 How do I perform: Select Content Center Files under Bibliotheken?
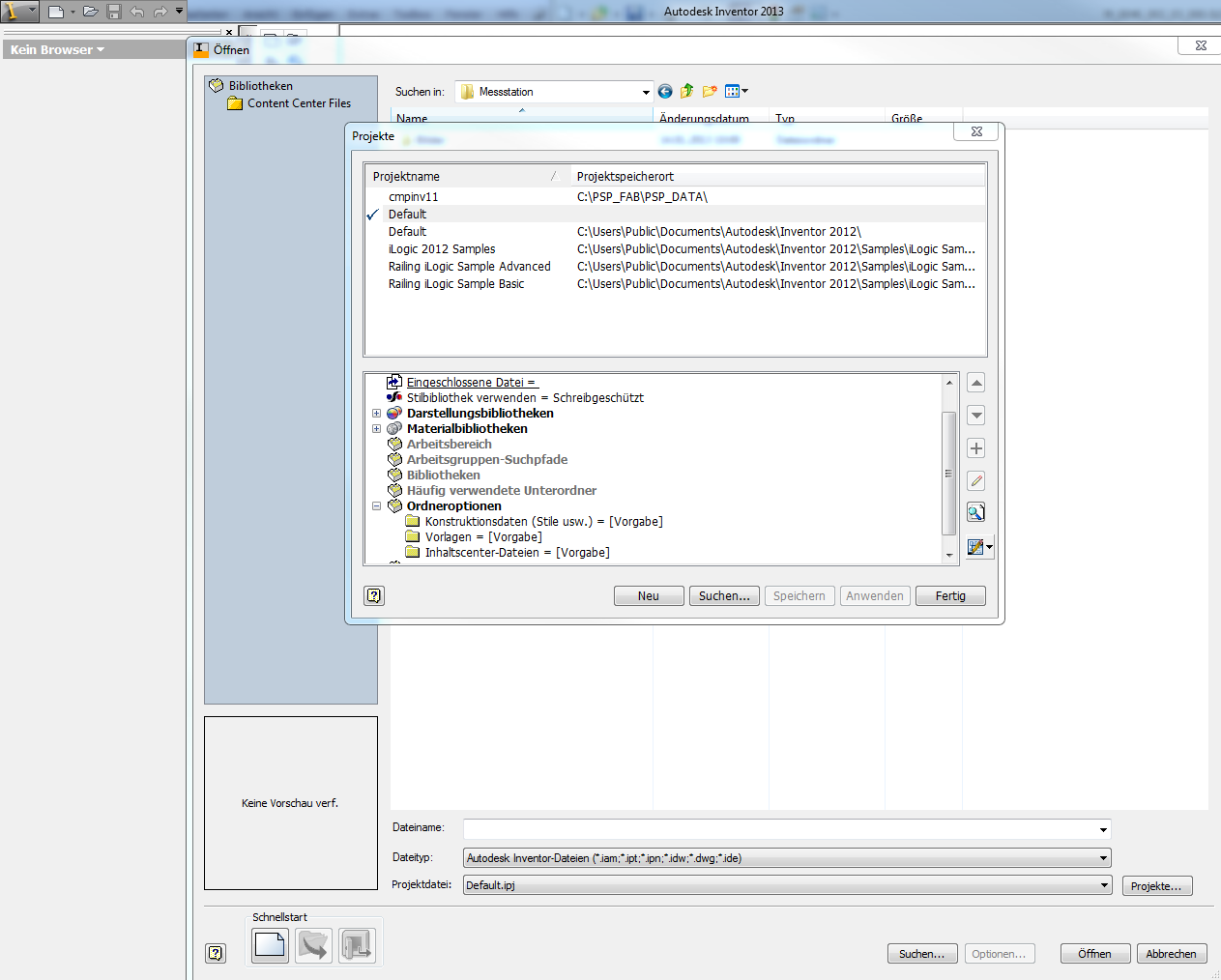pyautogui.click(x=299, y=103)
